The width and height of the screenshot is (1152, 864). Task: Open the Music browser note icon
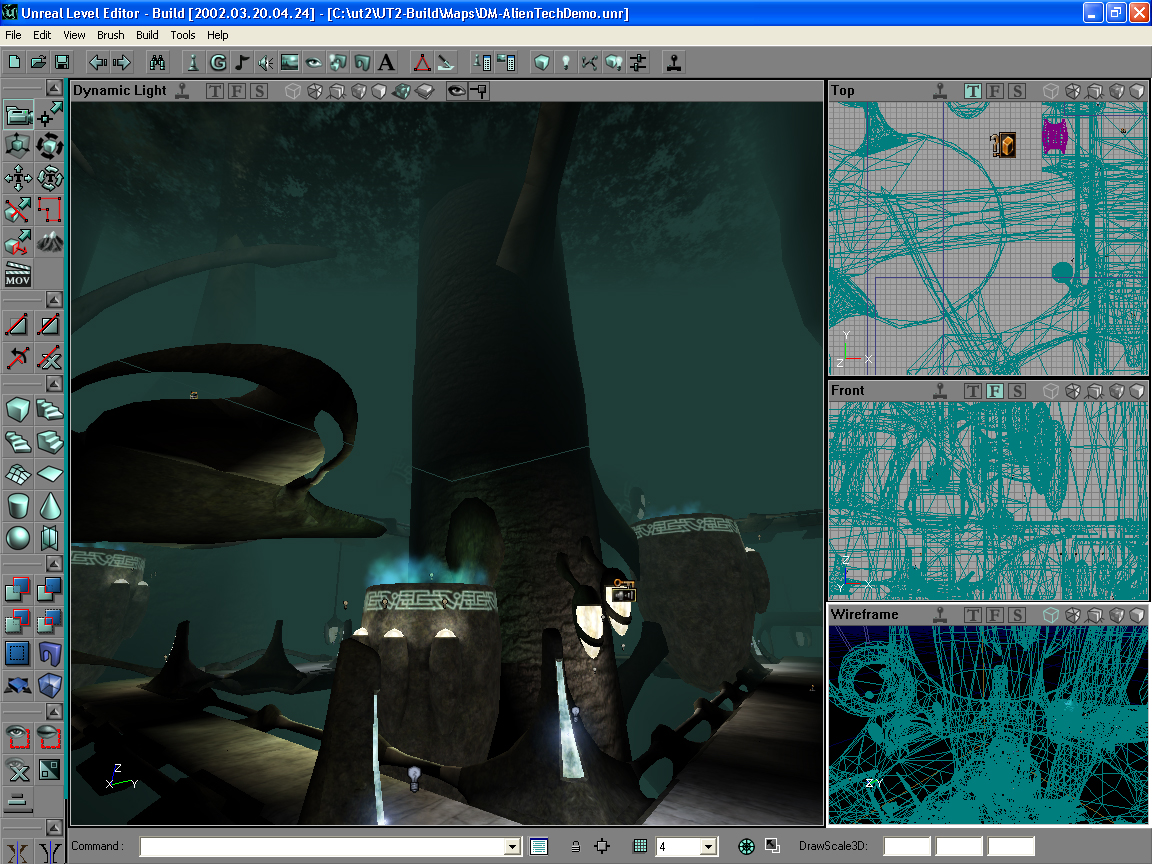pyautogui.click(x=242, y=62)
